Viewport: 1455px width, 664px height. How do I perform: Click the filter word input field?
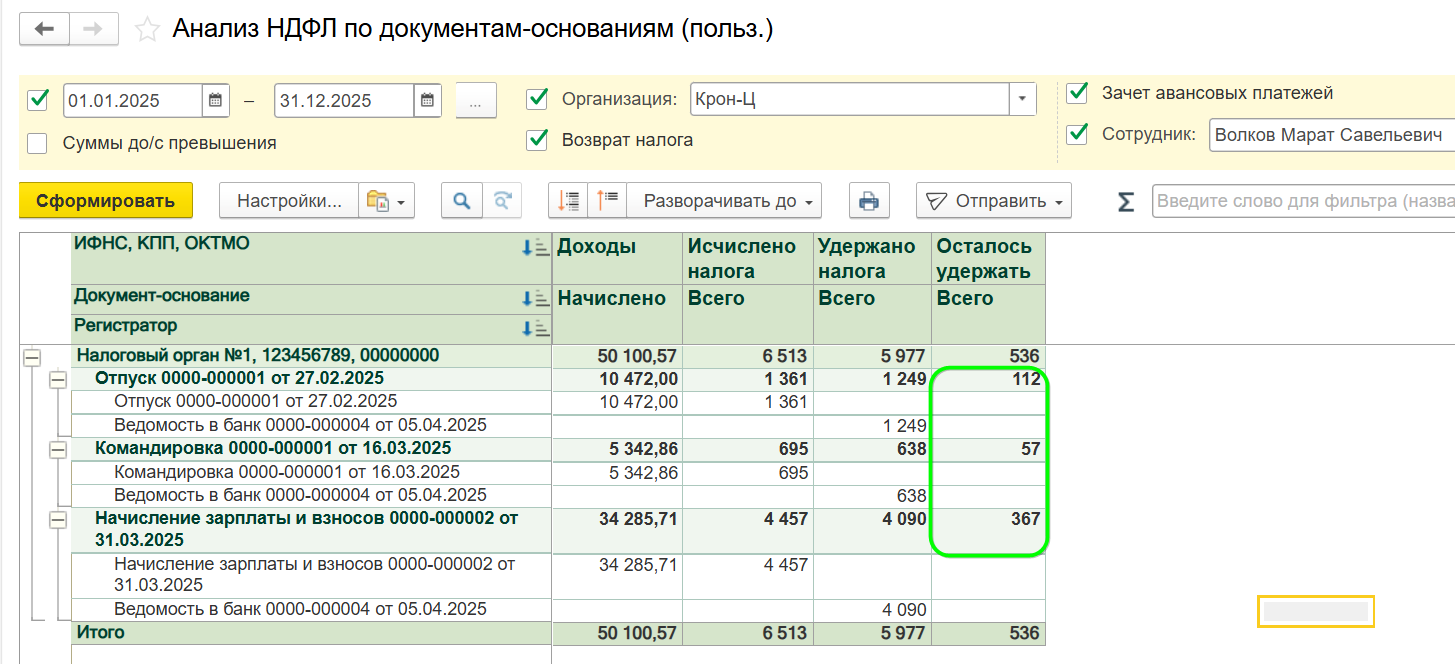pyautogui.click(x=1303, y=200)
